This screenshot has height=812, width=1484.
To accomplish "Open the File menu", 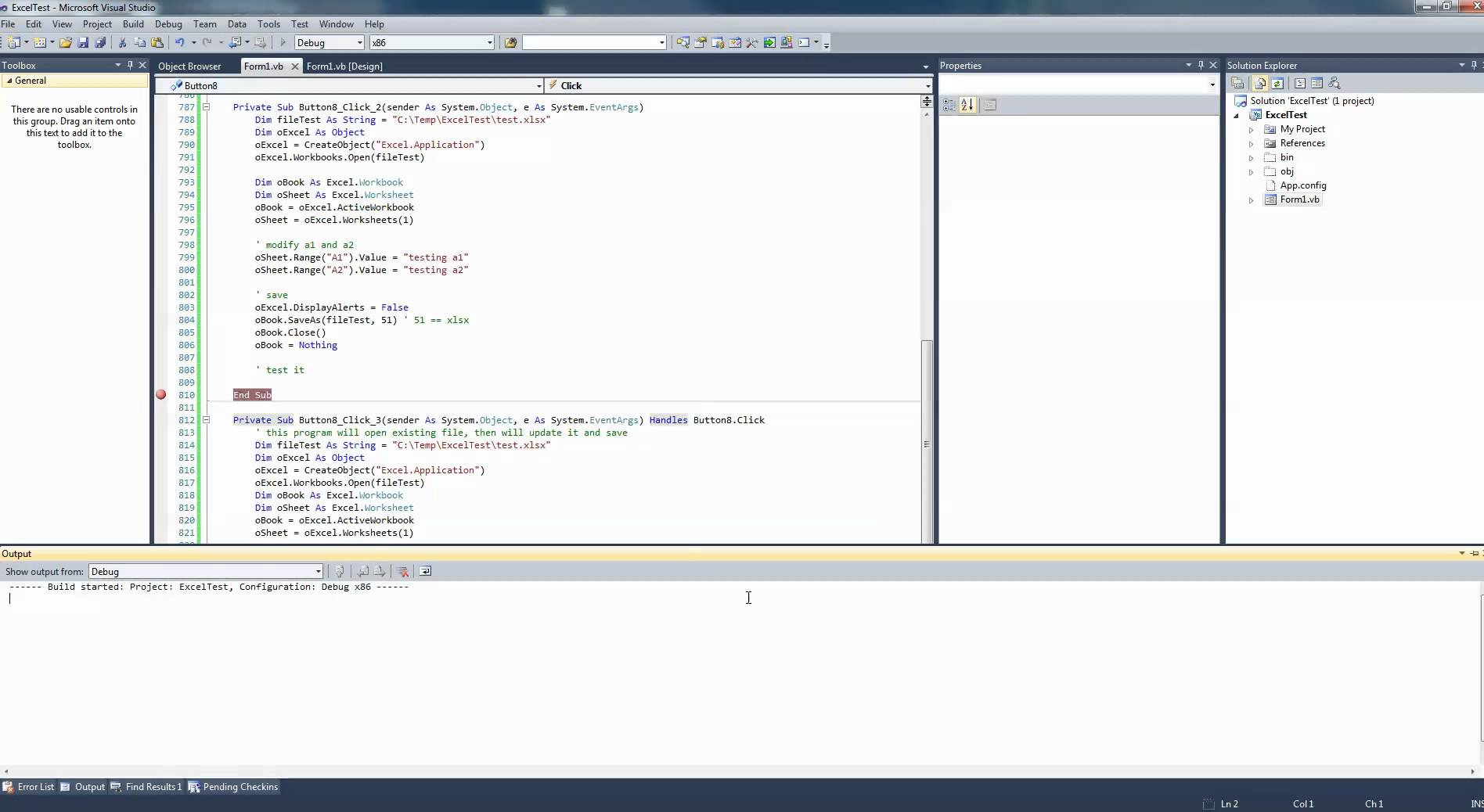I will [x=8, y=24].
